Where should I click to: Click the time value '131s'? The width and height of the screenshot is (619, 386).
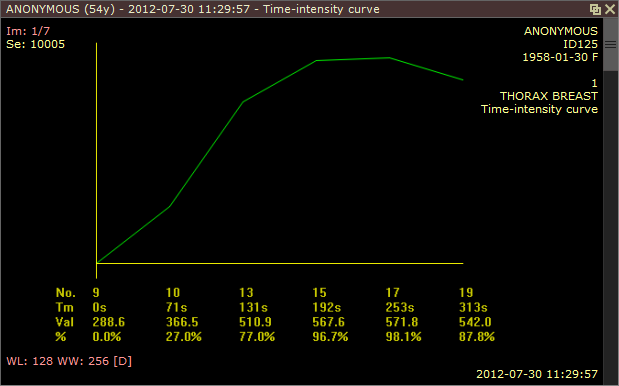click(253, 307)
